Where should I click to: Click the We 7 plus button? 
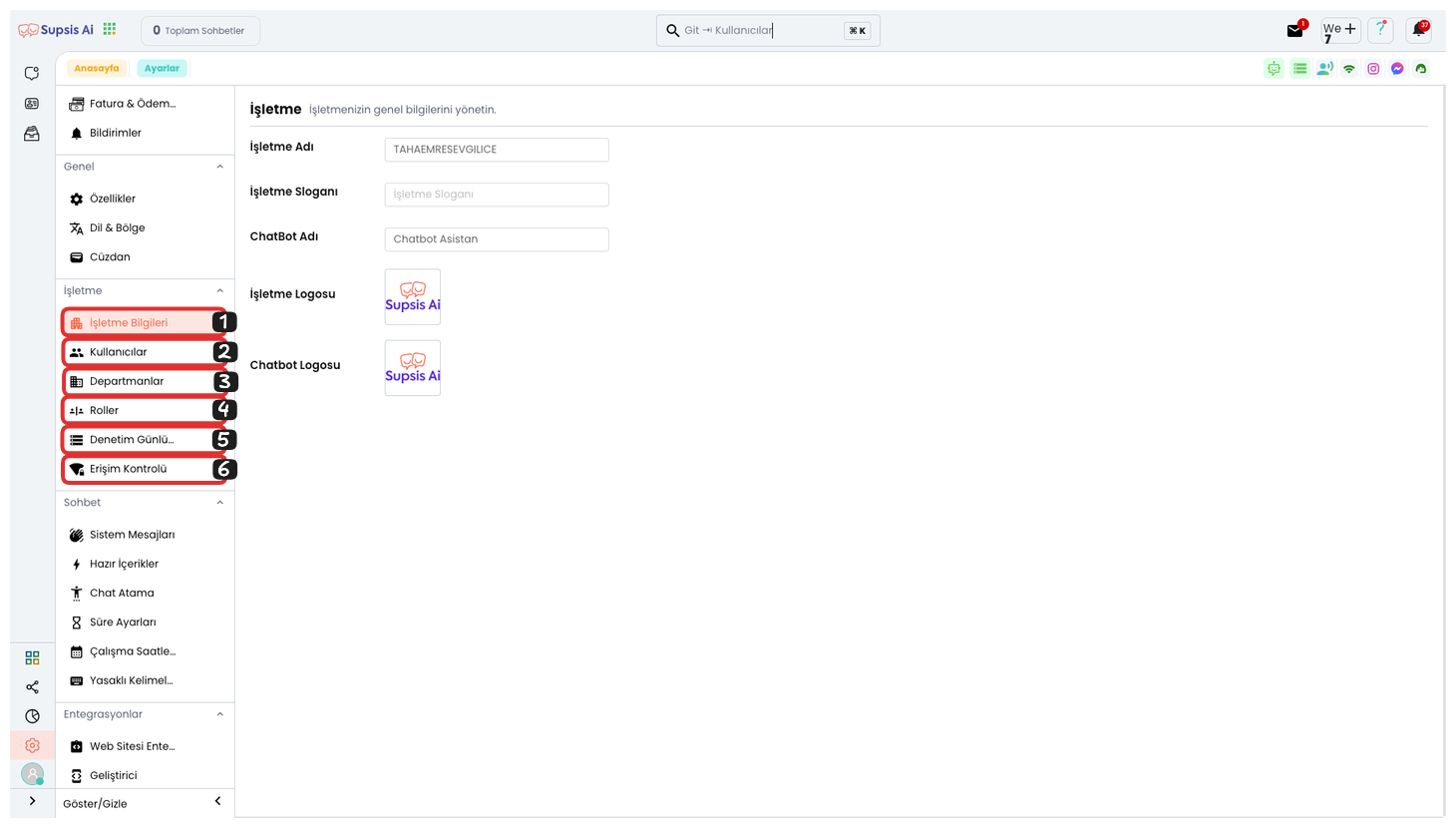pos(1339,30)
